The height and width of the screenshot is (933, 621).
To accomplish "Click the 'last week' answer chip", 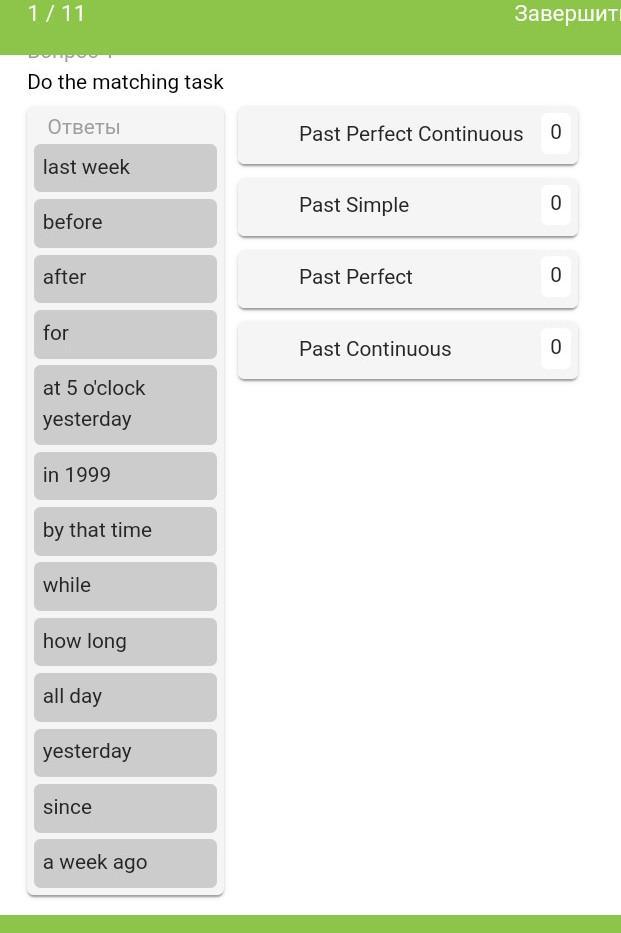I will coord(125,167).
